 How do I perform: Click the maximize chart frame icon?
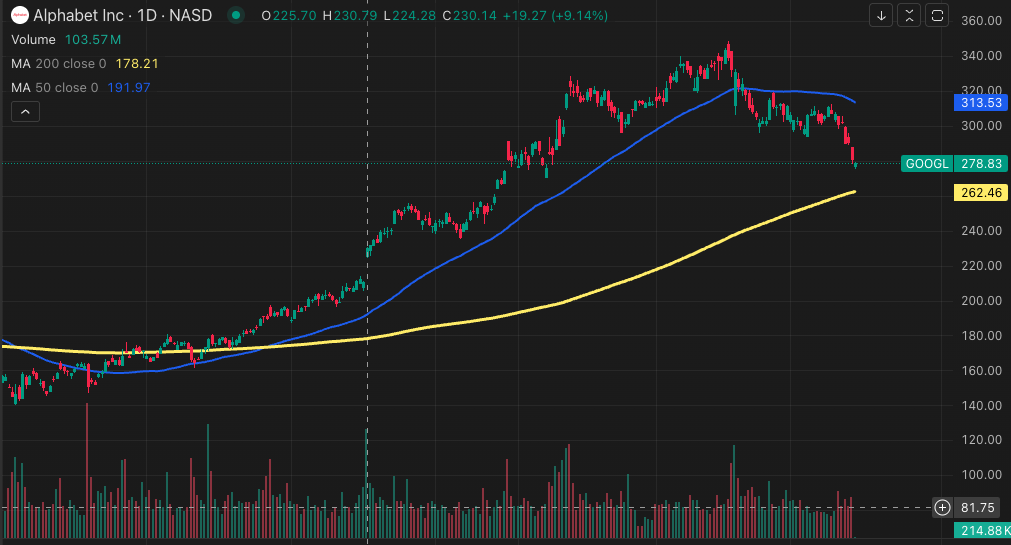click(x=937, y=15)
